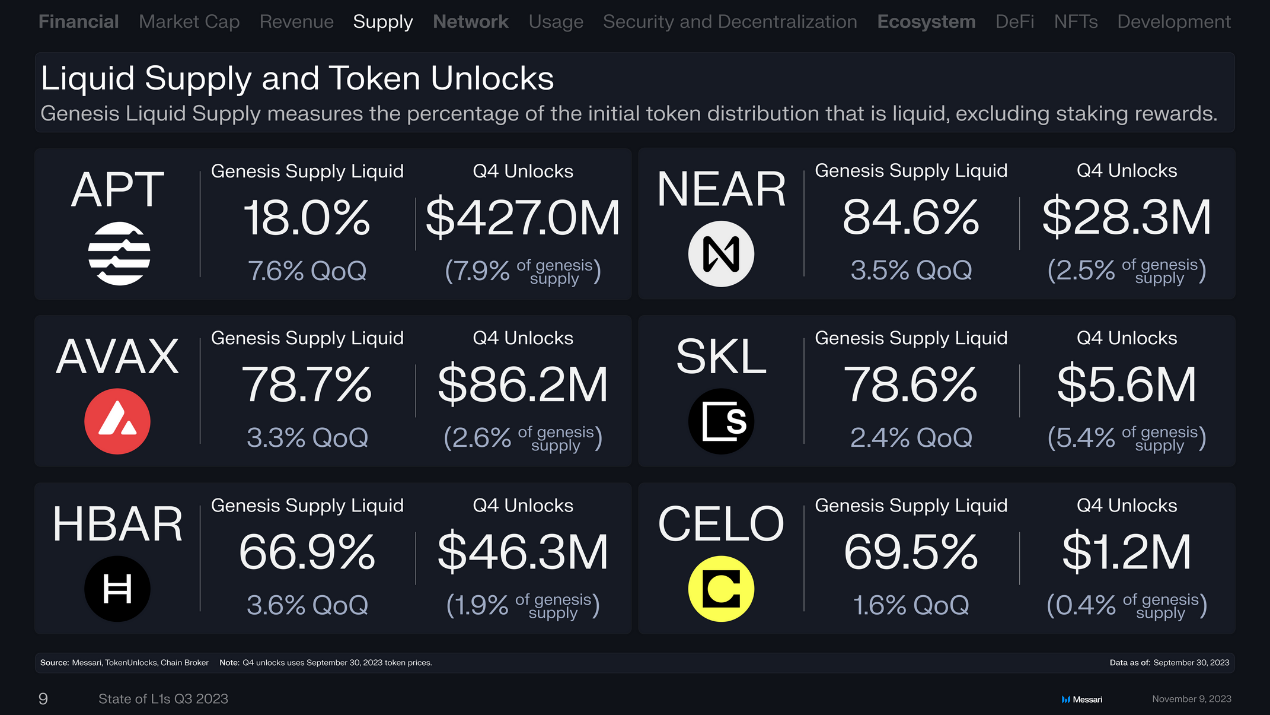Go to the Revenue tab

coord(296,22)
